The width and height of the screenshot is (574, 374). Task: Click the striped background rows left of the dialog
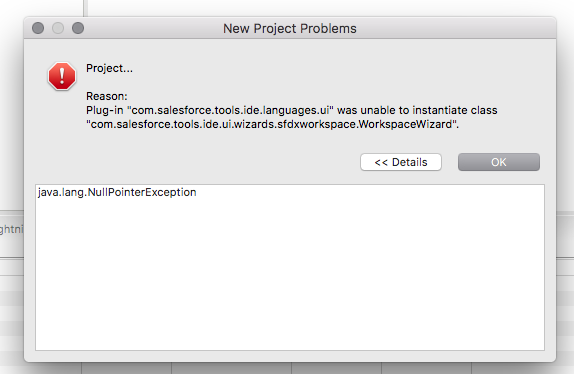pyautogui.click(x=12, y=313)
